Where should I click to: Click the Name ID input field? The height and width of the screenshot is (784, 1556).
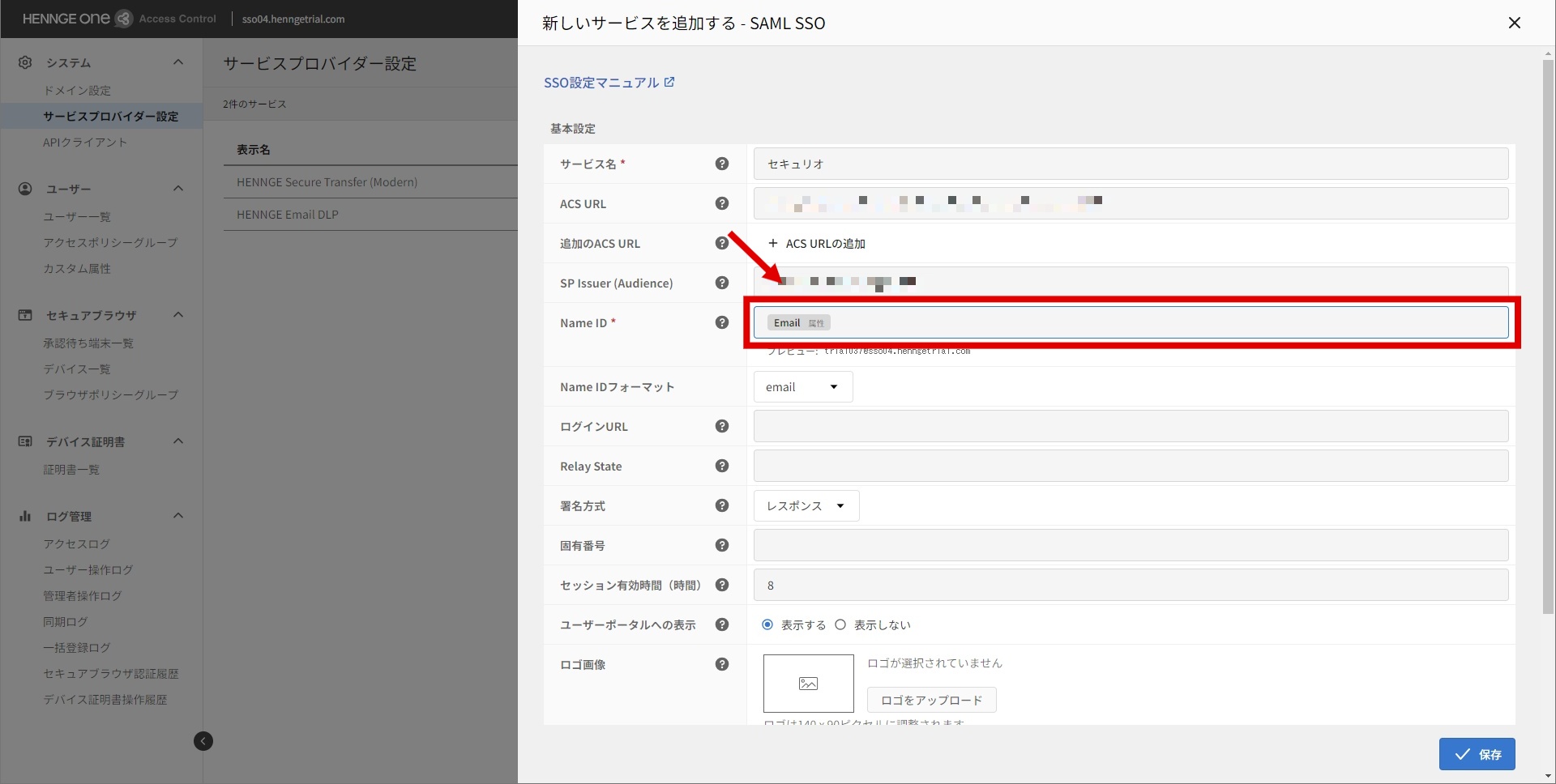click(x=1131, y=322)
